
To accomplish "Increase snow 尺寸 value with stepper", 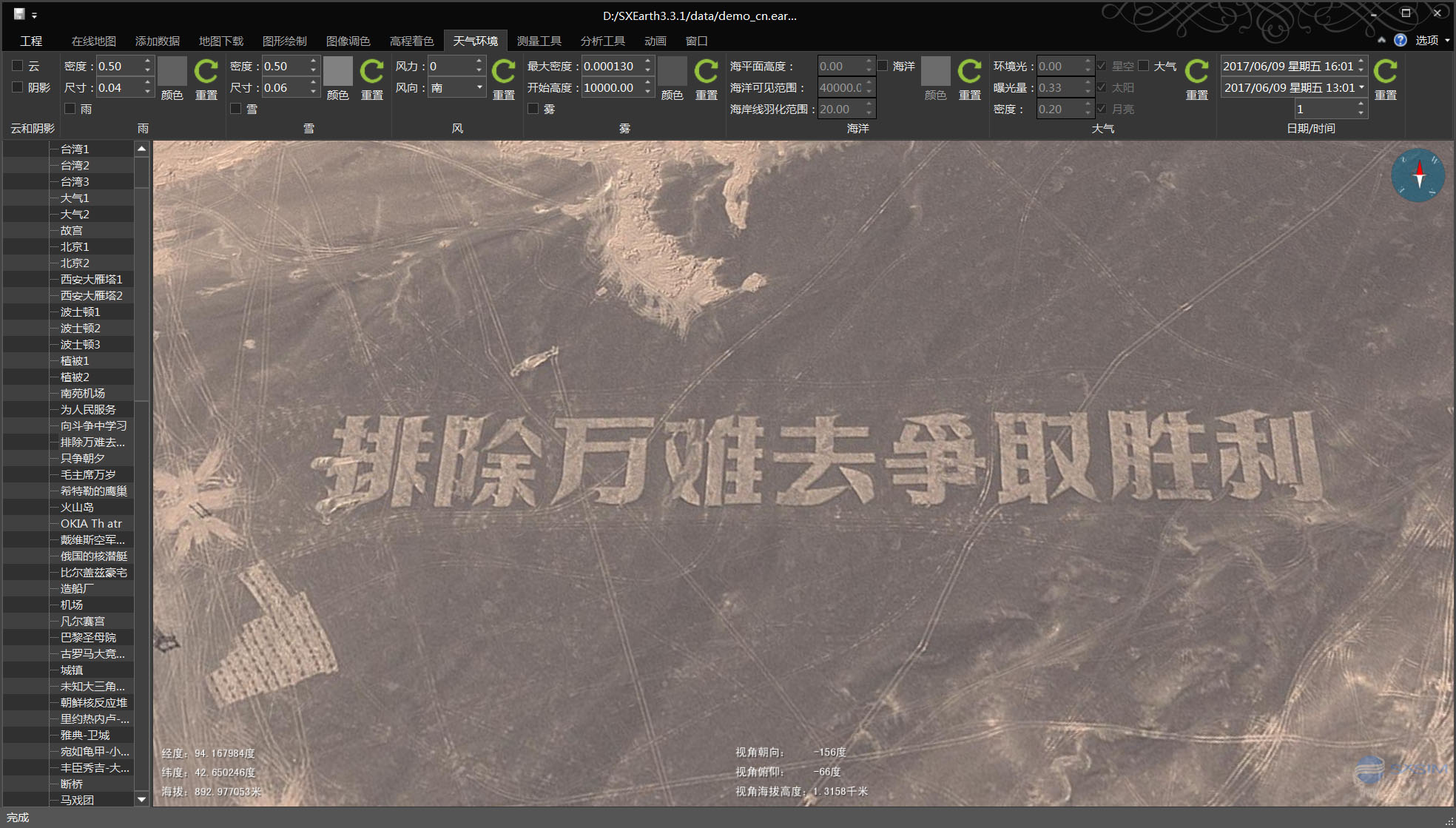I will tap(314, 83).
